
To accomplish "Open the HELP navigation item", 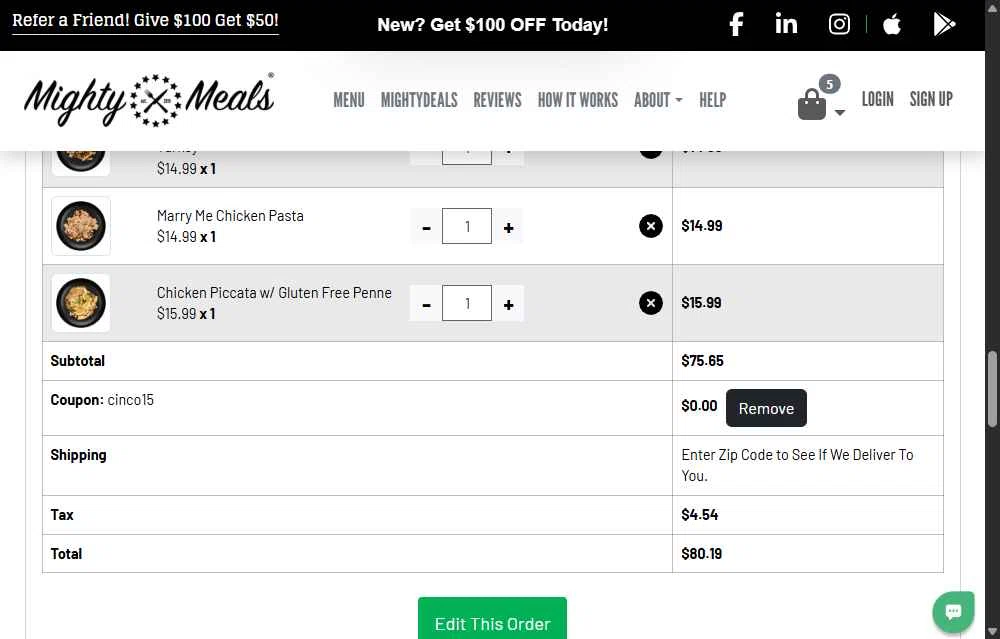I will [712, 99].
